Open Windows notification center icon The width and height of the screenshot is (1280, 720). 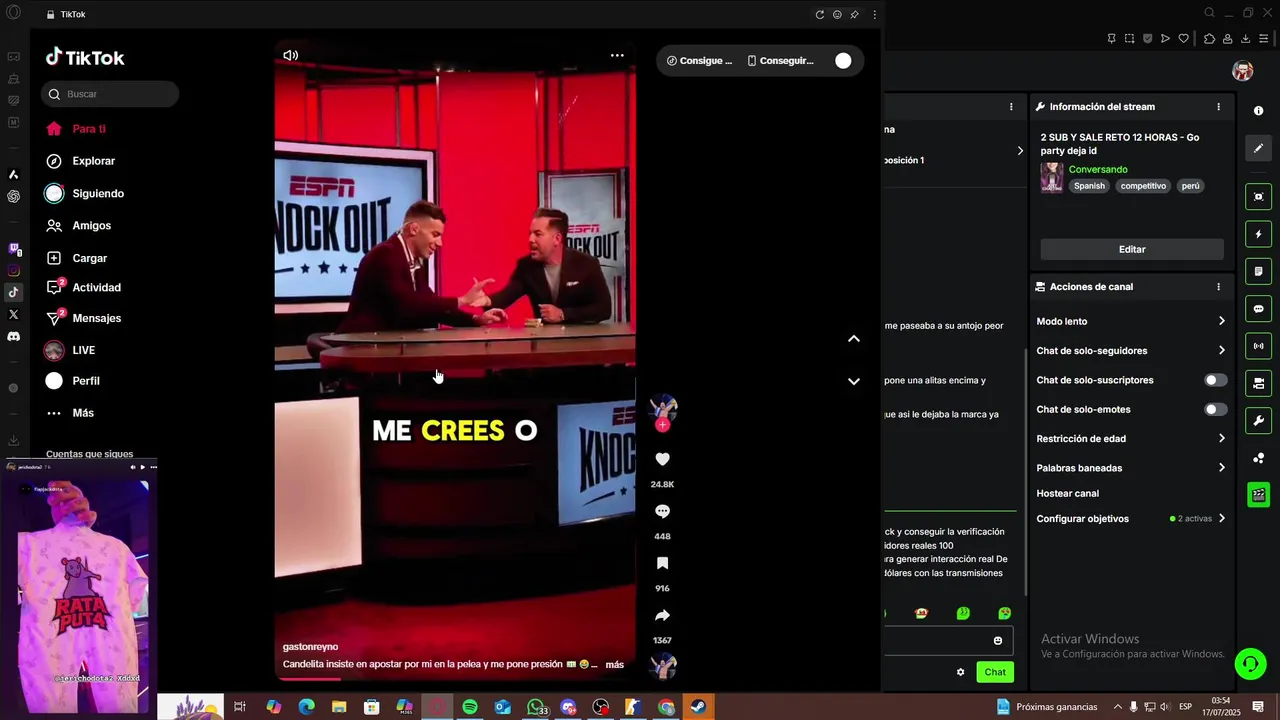pyautogui.click(x=1258, y=707)
